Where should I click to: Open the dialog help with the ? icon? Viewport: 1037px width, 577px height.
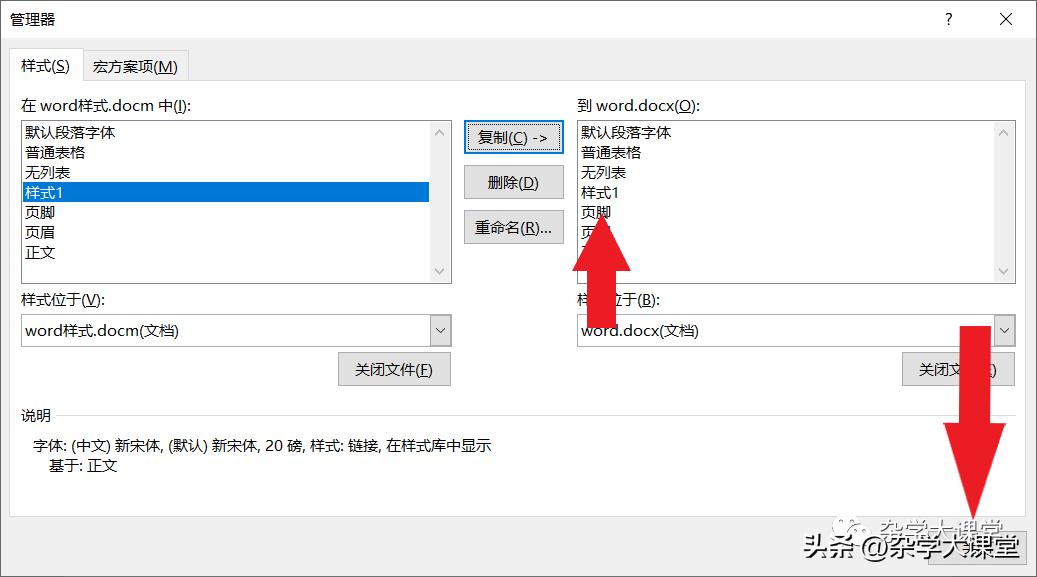948,19
